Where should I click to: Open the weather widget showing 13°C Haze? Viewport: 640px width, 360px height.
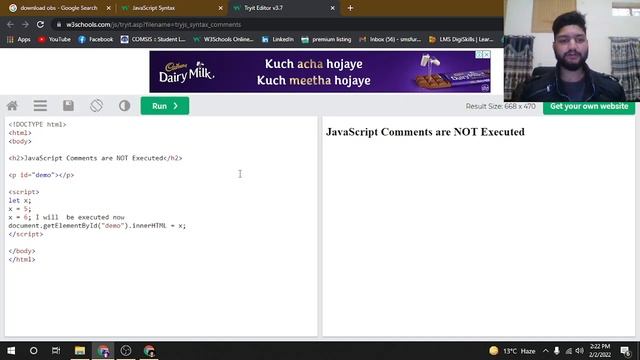pyautogui.click(x=512, y=351)
